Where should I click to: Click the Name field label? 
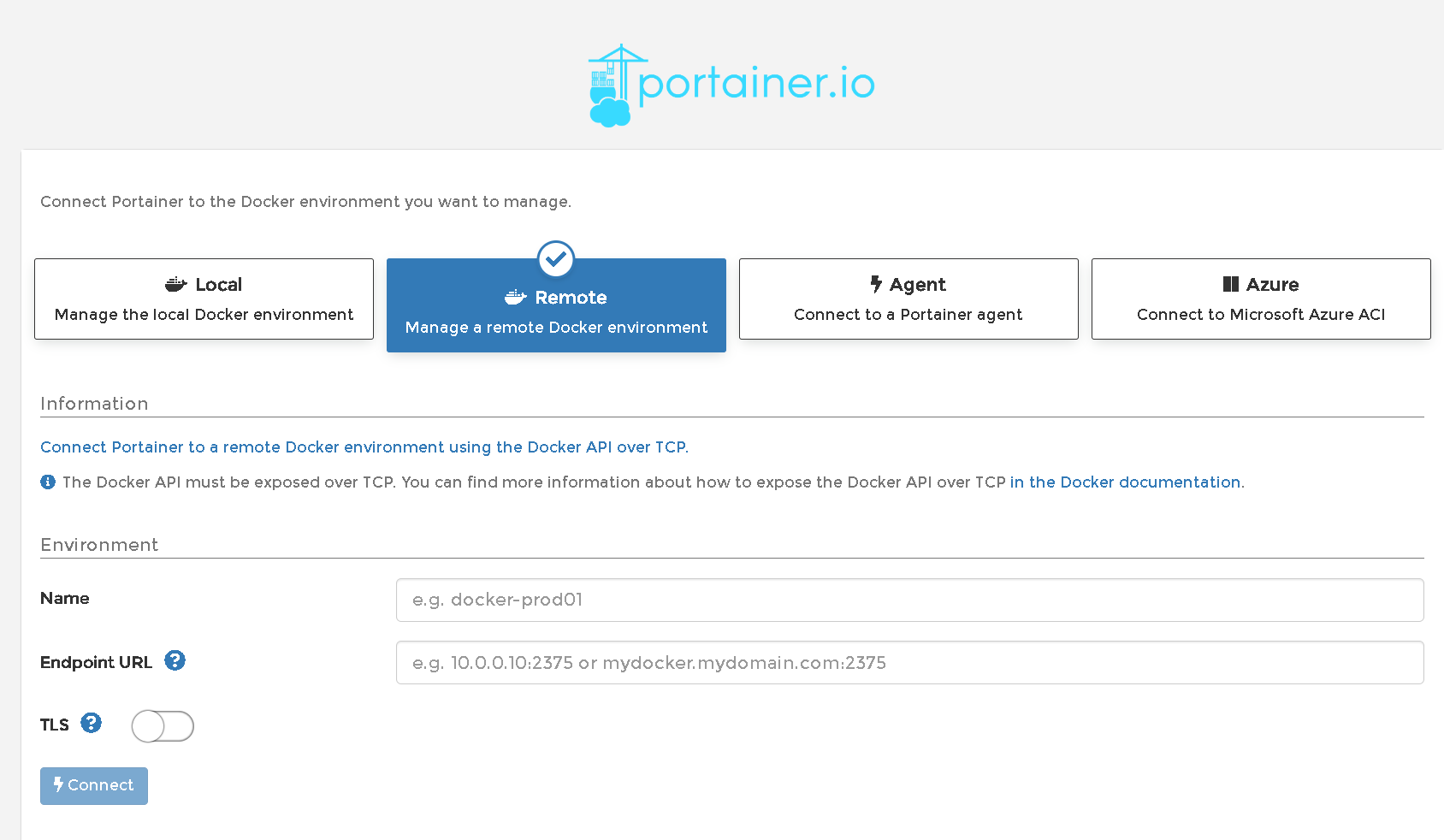click(65, 598)
